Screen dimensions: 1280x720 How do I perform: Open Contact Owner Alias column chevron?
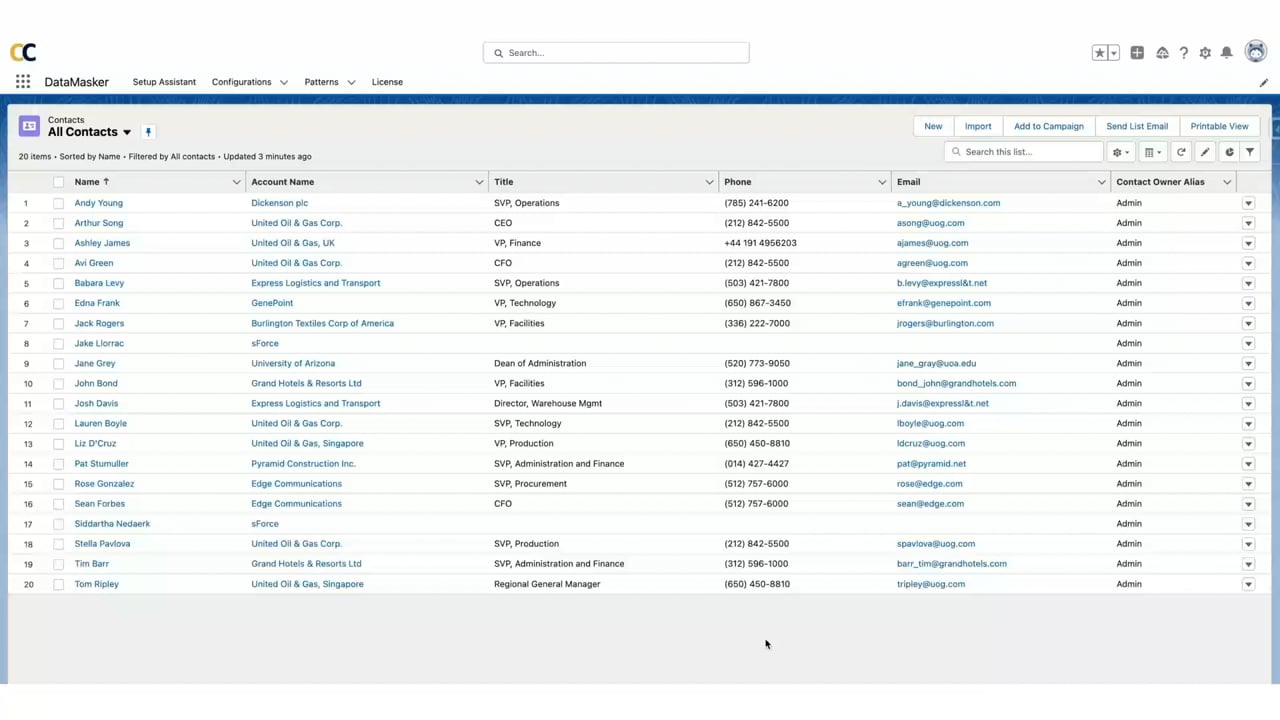pyautogui.click(x=1227, y=182)
